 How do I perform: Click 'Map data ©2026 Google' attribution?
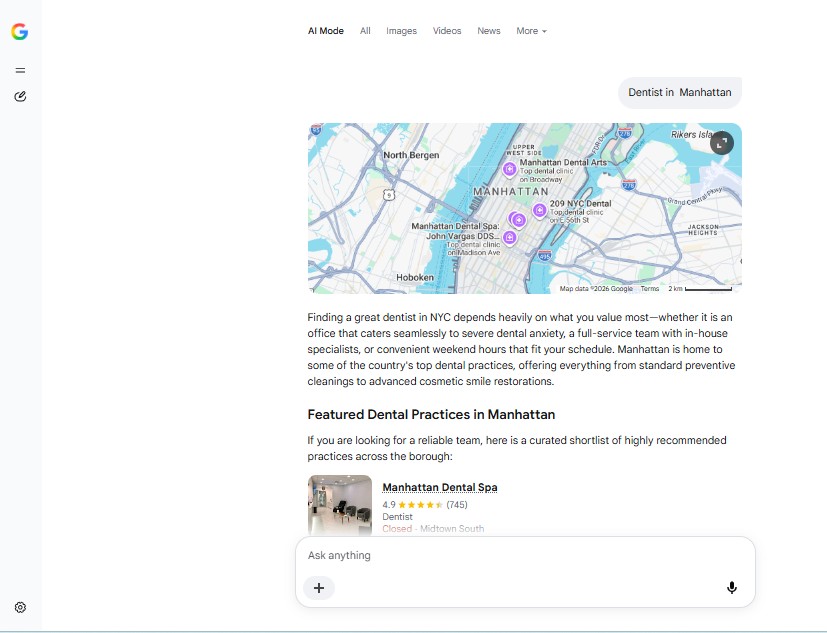pos(596,289)
